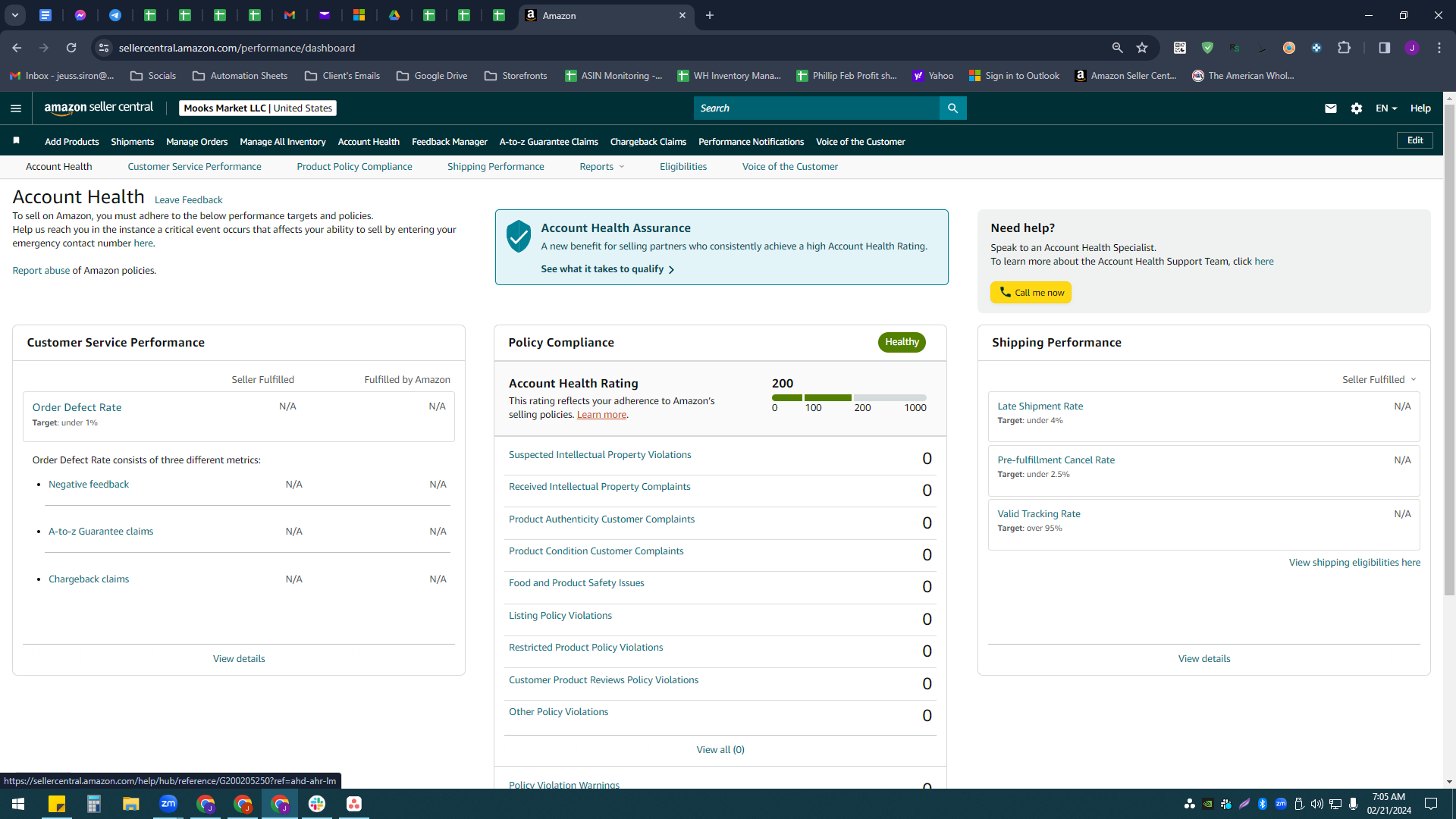This screenshot has height=819, width=1456.
Task: Open Sticky Notes from taskbar
Action: pyautogui.click(x=57, y=804)
